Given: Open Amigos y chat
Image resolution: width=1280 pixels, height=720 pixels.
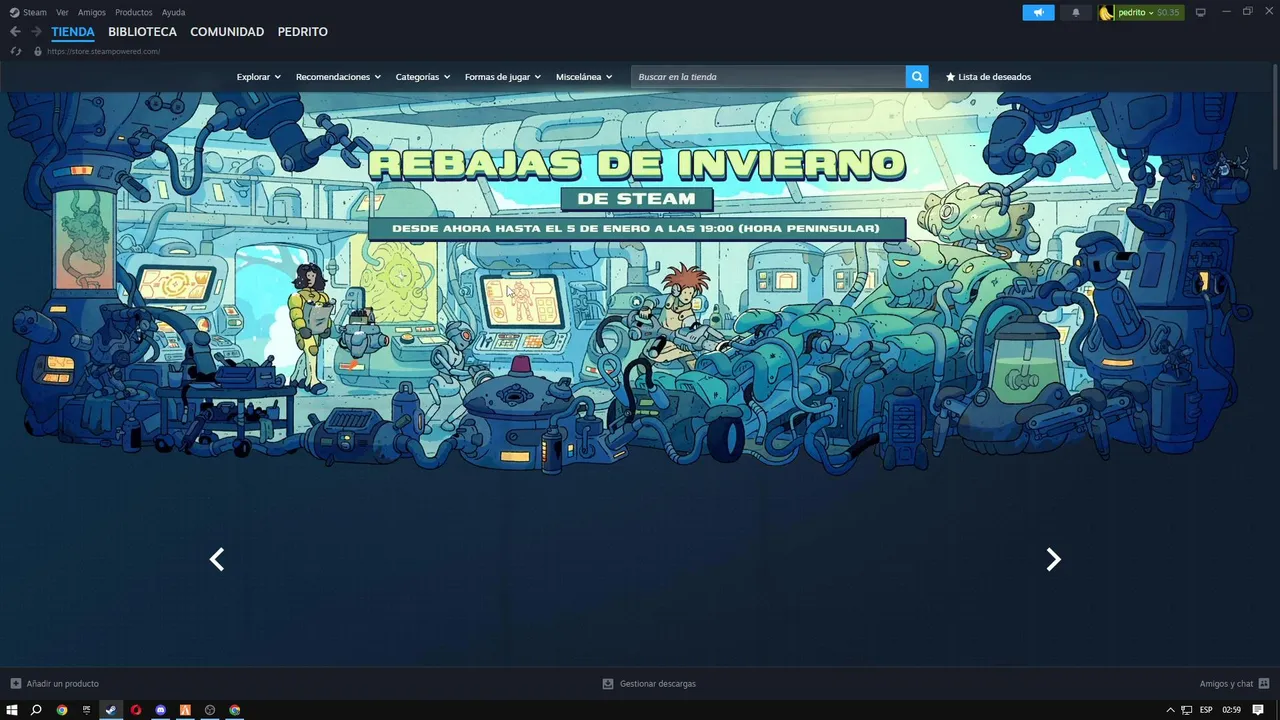Looking at the screenshot, I should click(x=1234, y=684).
